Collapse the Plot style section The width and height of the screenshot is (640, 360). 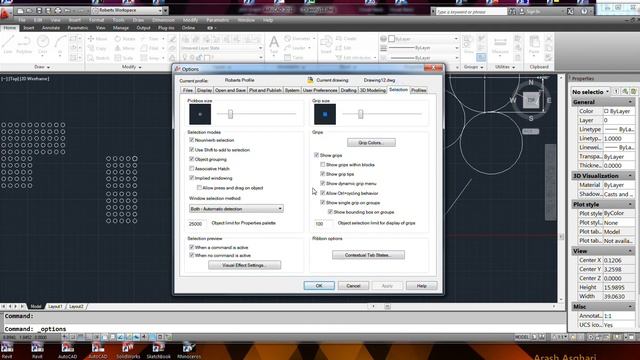(x=631, y=204)
